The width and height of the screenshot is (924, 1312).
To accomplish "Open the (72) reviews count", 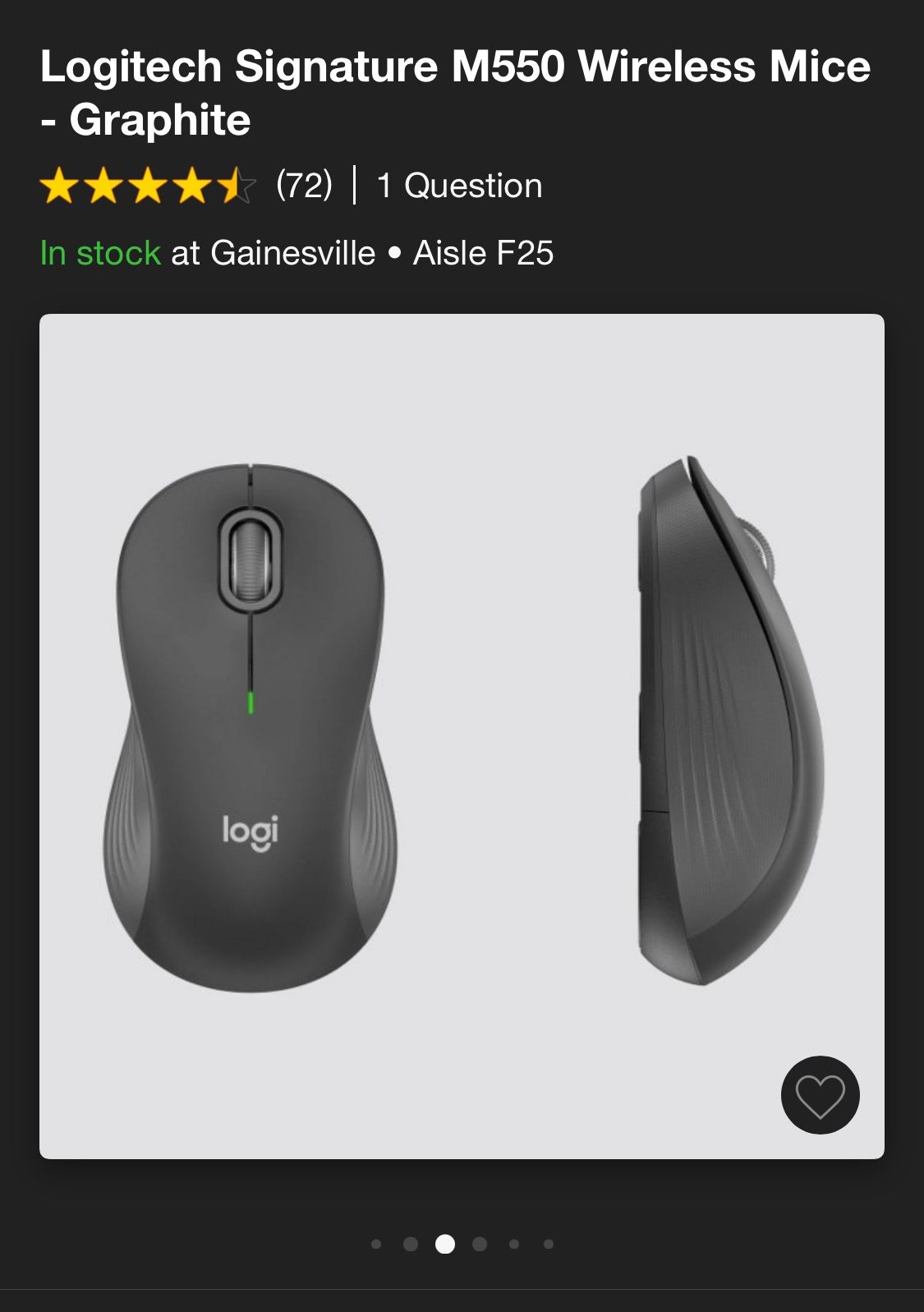I will [304, 185].
